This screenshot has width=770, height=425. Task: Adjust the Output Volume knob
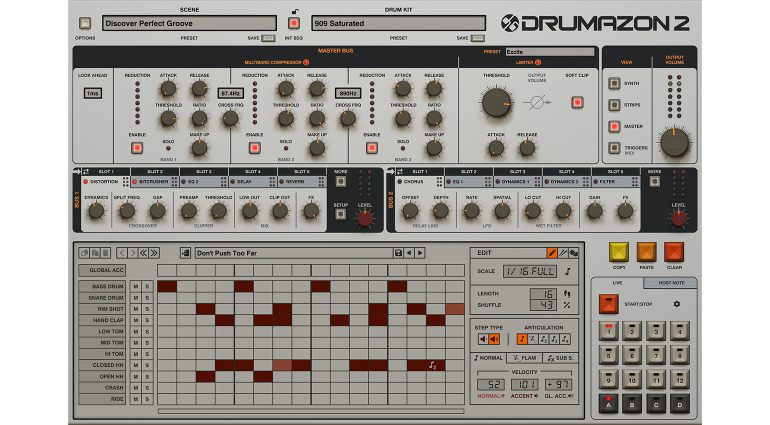674,143
